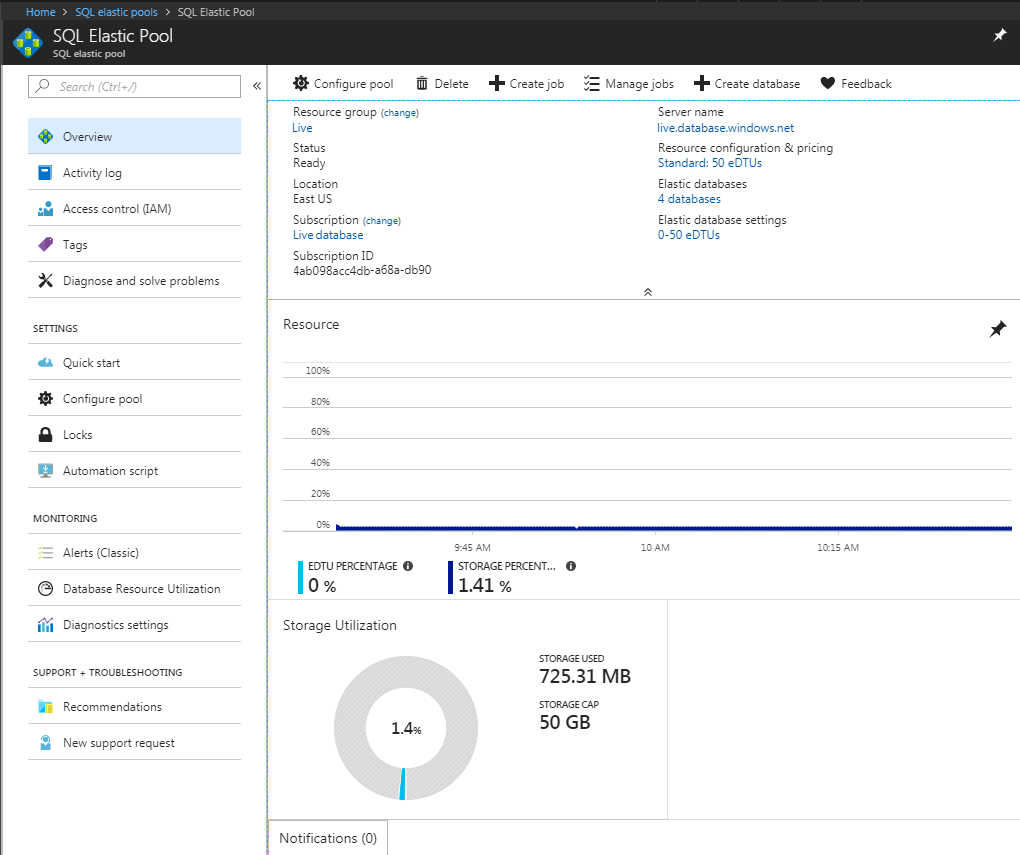Click the SQL Elastic Pool header icon

coord(28,43)
